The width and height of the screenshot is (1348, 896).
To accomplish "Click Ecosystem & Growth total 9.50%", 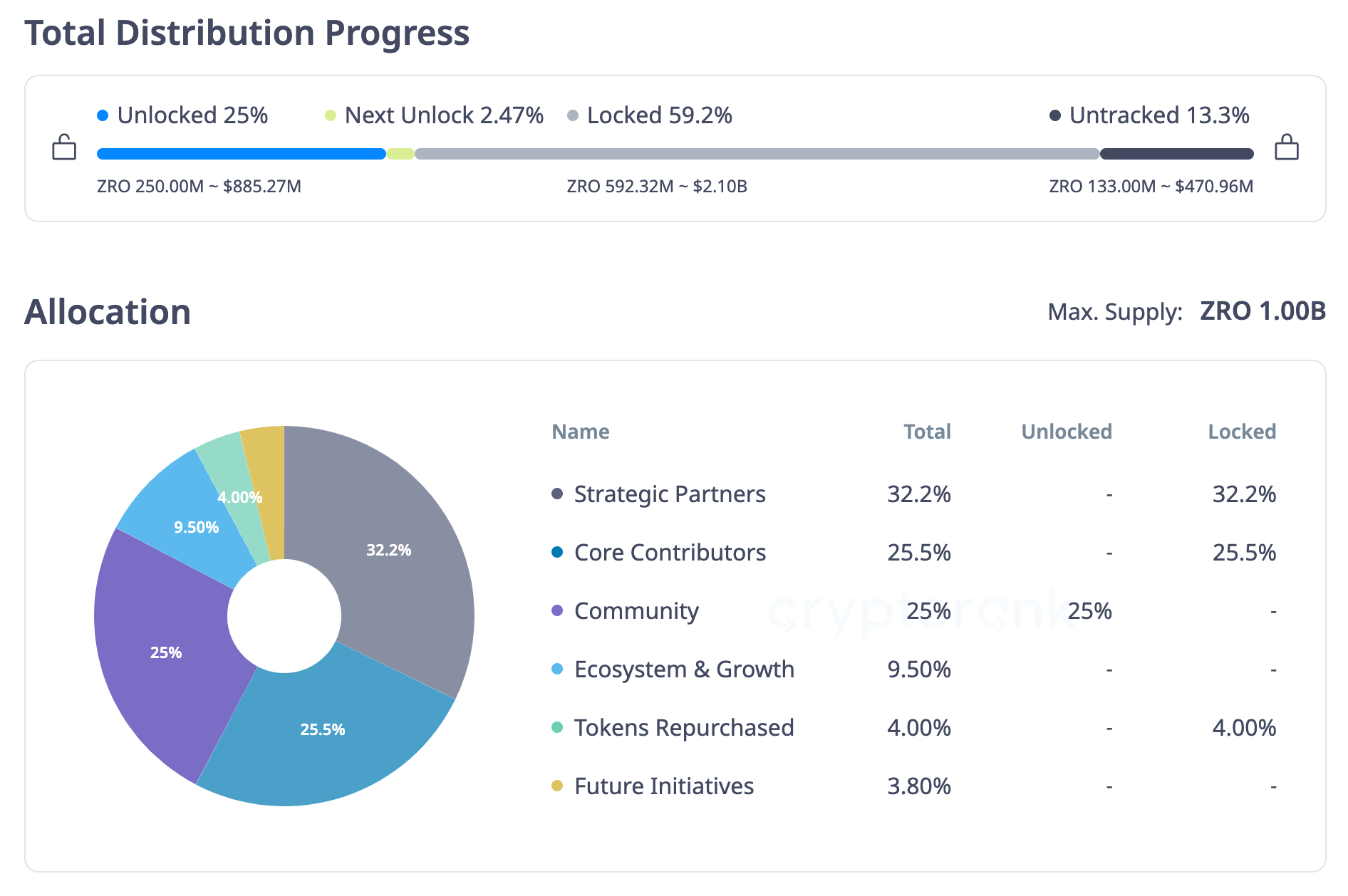I will (x=919, y=670).
